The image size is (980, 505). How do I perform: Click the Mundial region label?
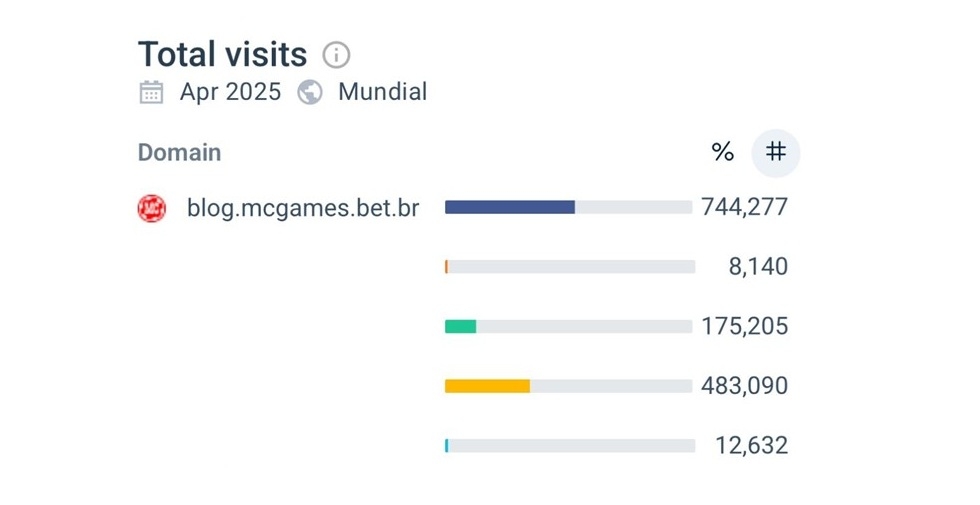tap(382, 92)
